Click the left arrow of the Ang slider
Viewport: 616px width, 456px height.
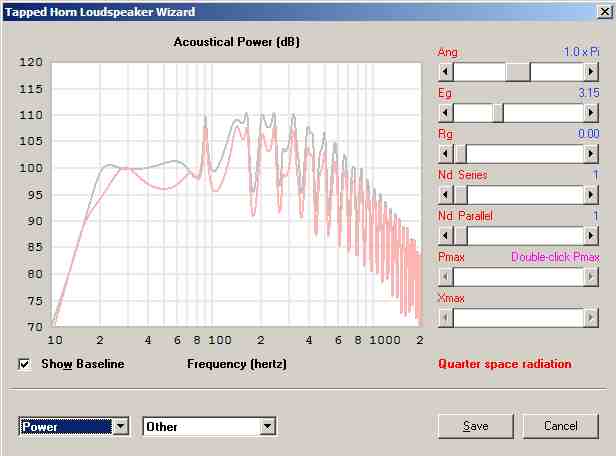point(446,72)
